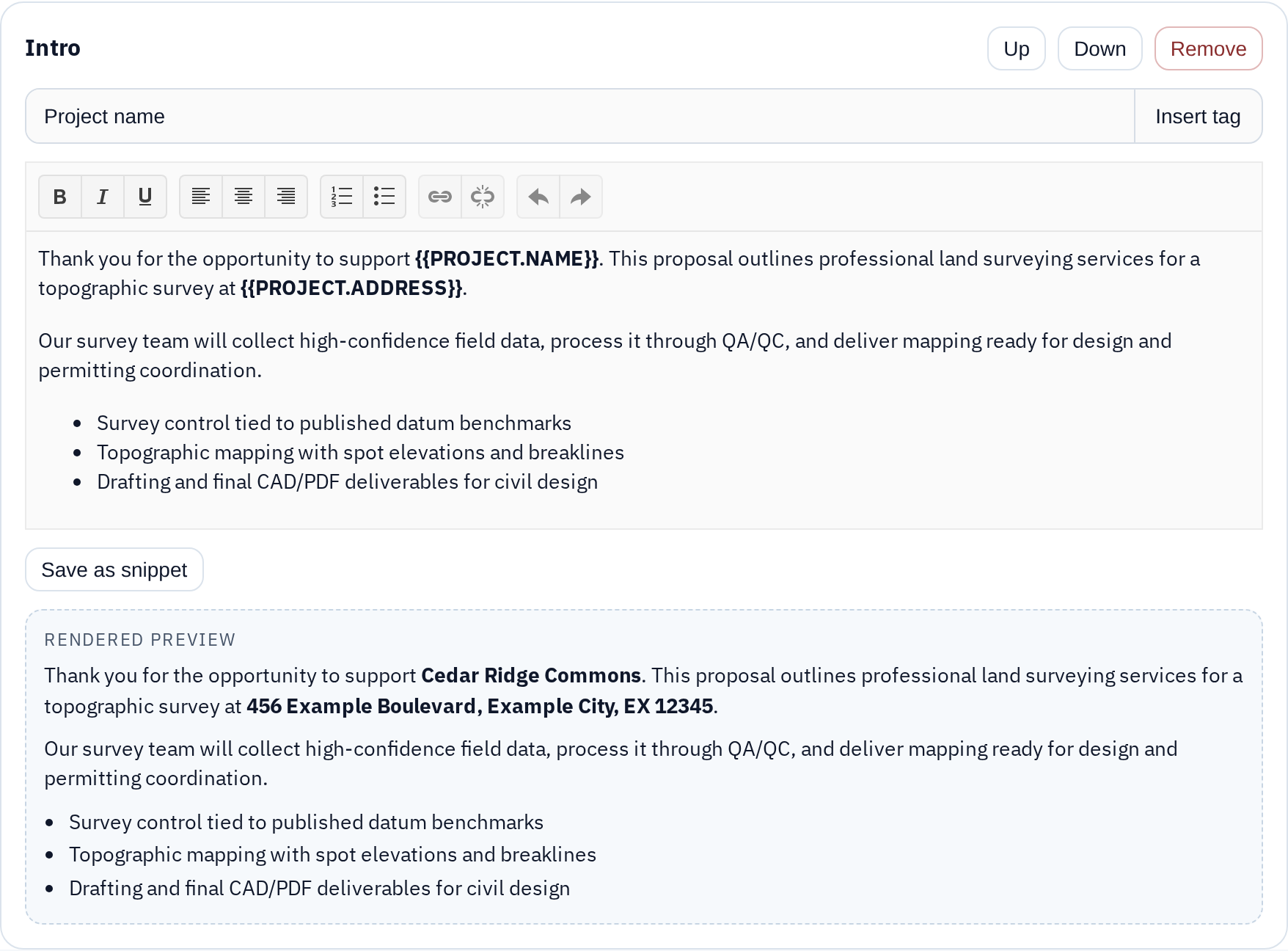The width and height of the screenshot is (1288, 951).
Task: Save this block as snippet
Action: click(x=114, y=569)
